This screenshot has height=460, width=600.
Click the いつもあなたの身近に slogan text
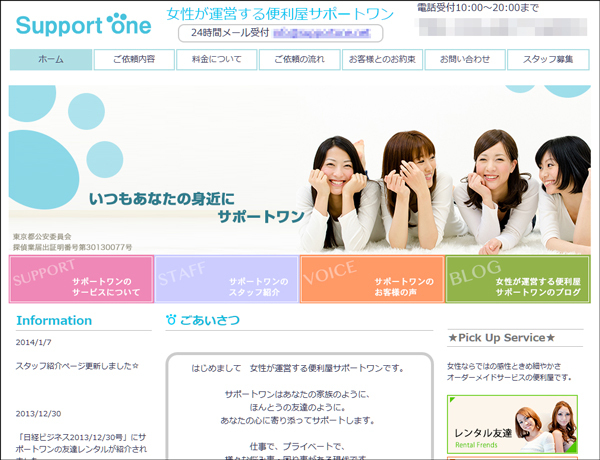(x=161, y=199)
